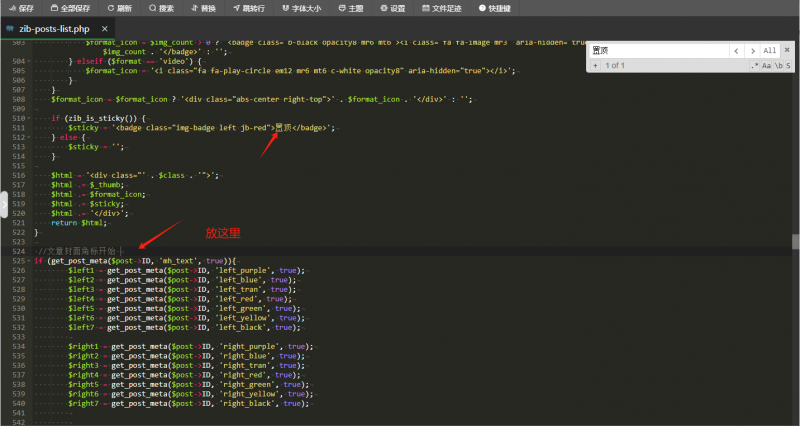Open the 字体大小 font size option
The width and height of the screenshot is (800, 426).
(x=302, y=8)
